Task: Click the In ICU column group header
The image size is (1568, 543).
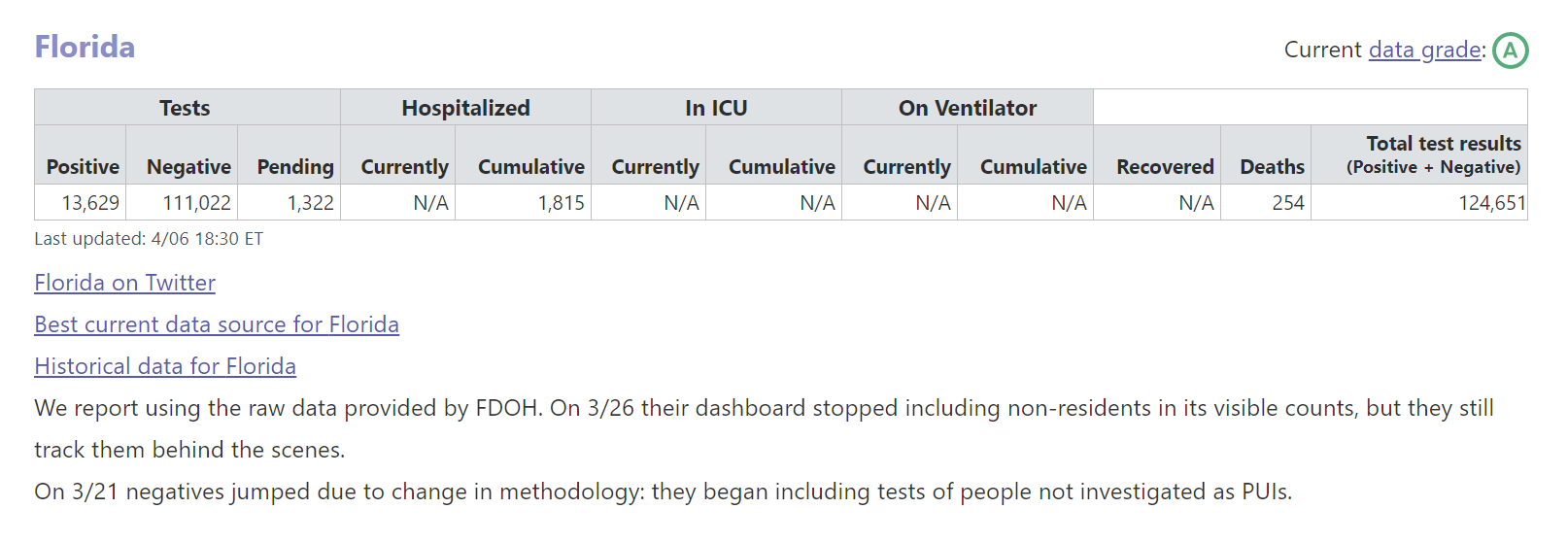Action: [x=716, y=107]
